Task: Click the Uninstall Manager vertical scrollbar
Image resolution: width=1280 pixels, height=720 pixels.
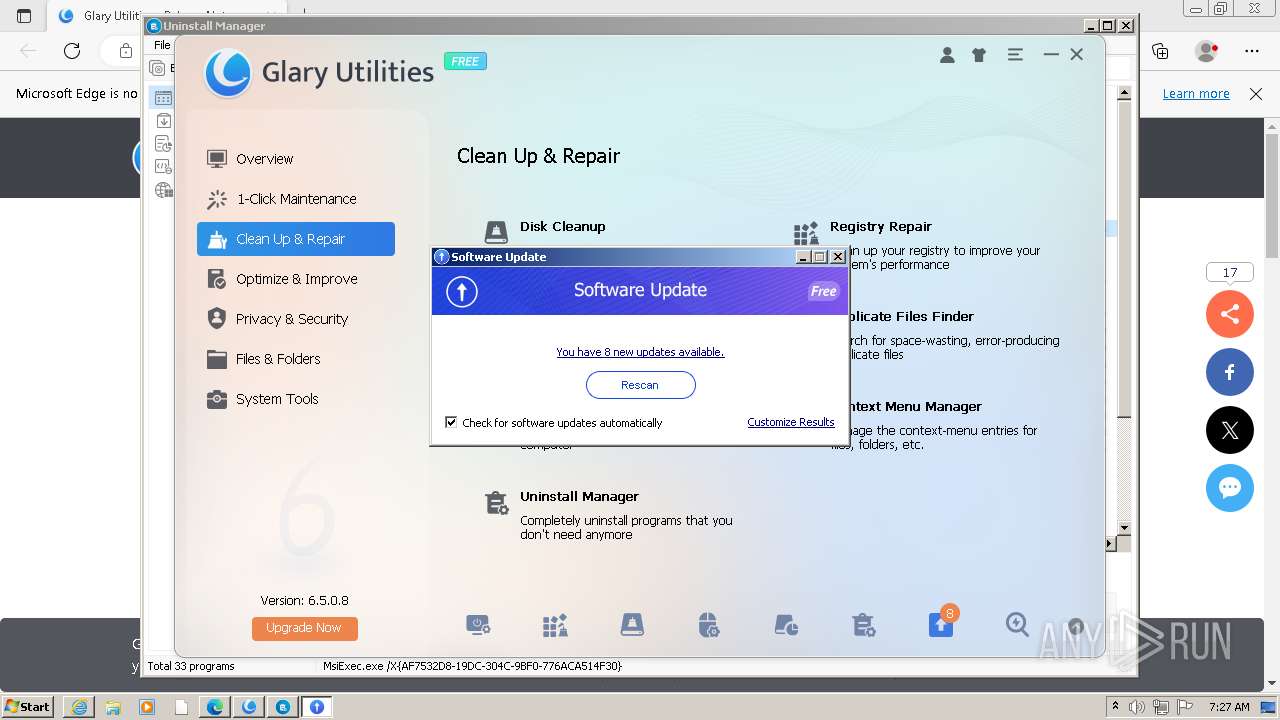Action: click(1124, 260)
